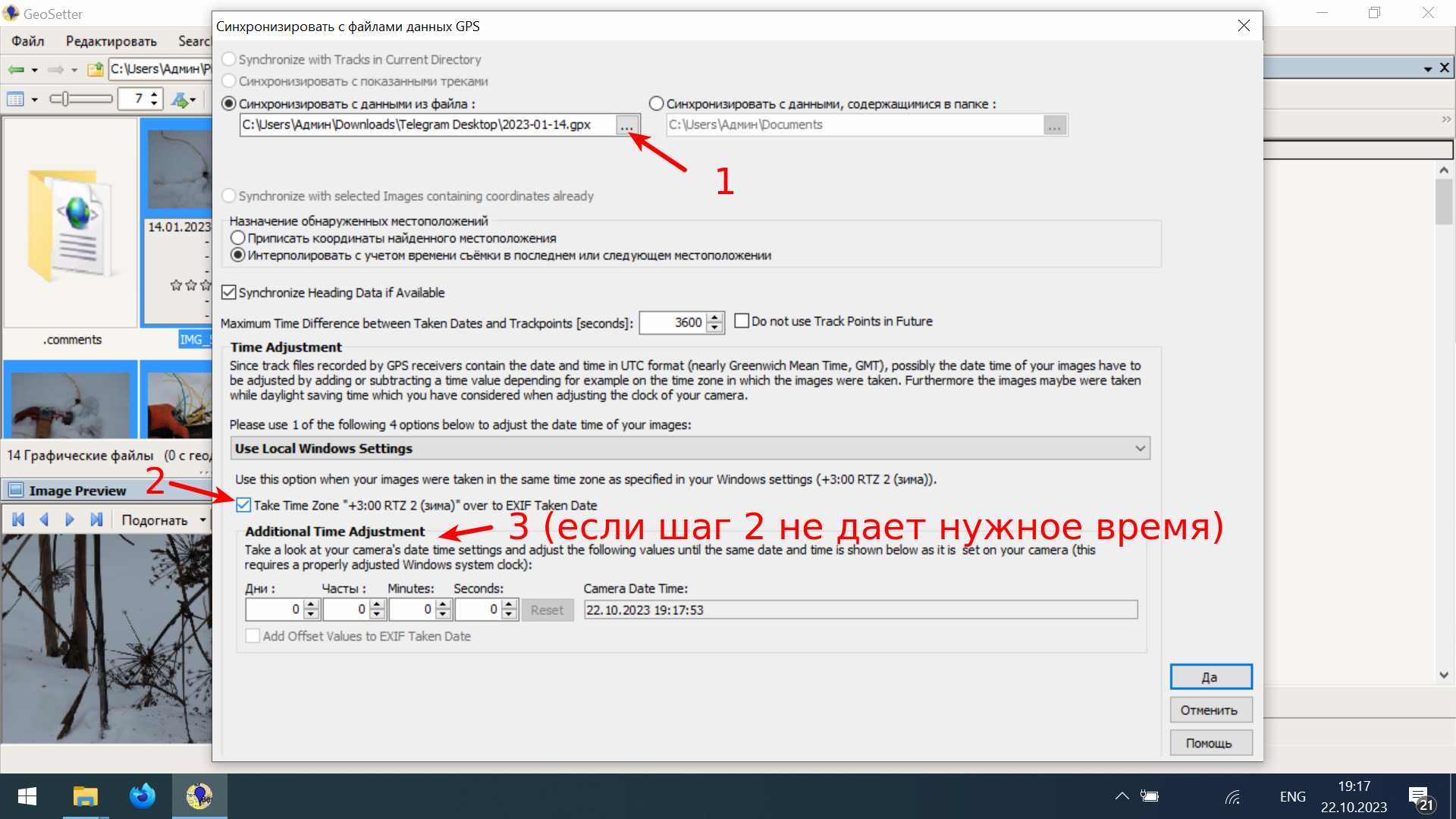Click the Camera Date Time field

coord(861,610)
